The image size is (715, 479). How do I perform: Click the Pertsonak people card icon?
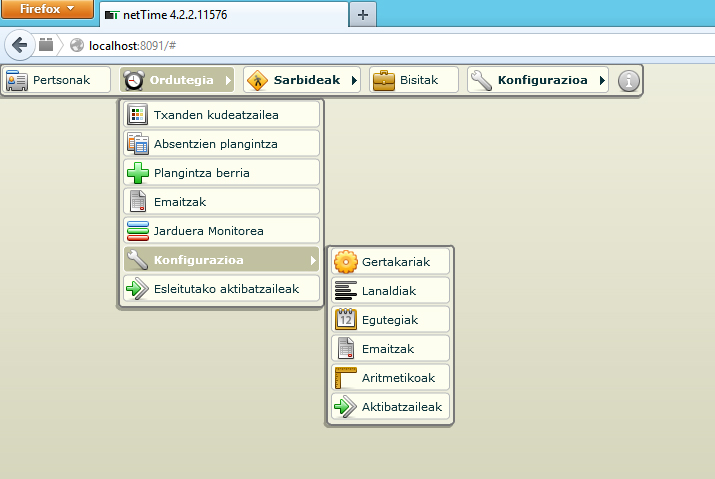click(x=17, y=80)
